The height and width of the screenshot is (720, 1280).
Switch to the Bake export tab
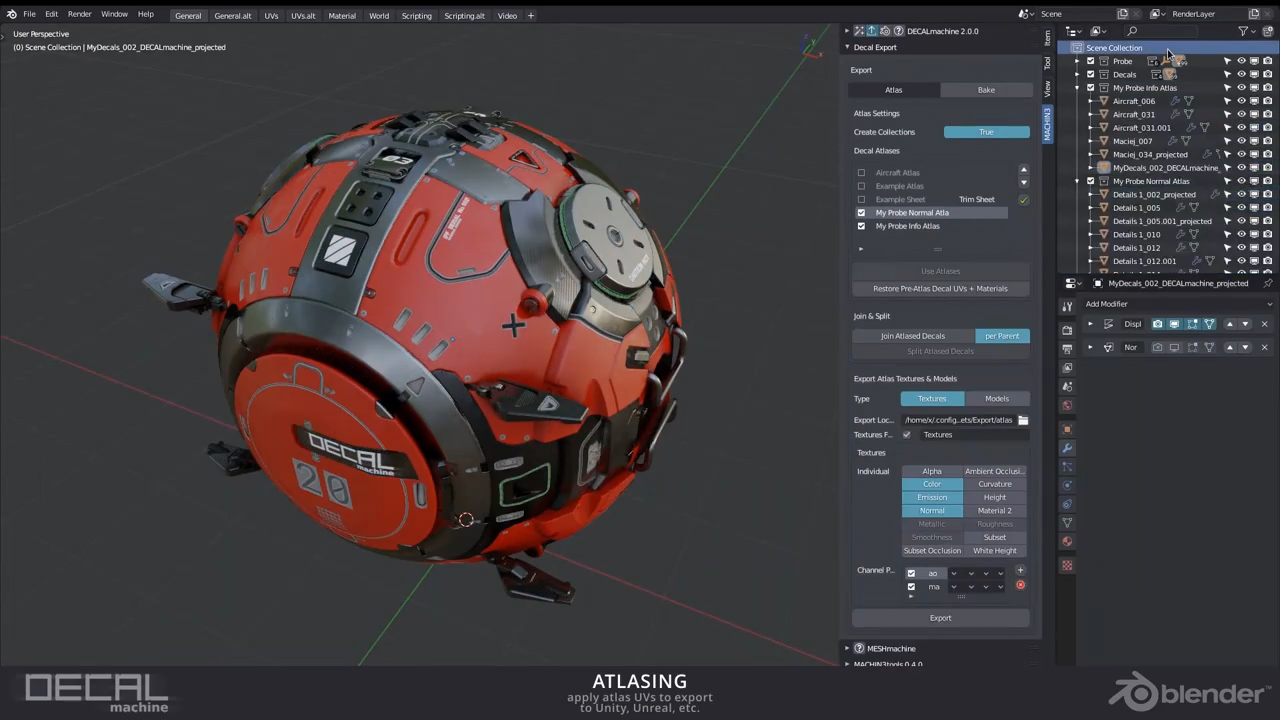point(986,90)
